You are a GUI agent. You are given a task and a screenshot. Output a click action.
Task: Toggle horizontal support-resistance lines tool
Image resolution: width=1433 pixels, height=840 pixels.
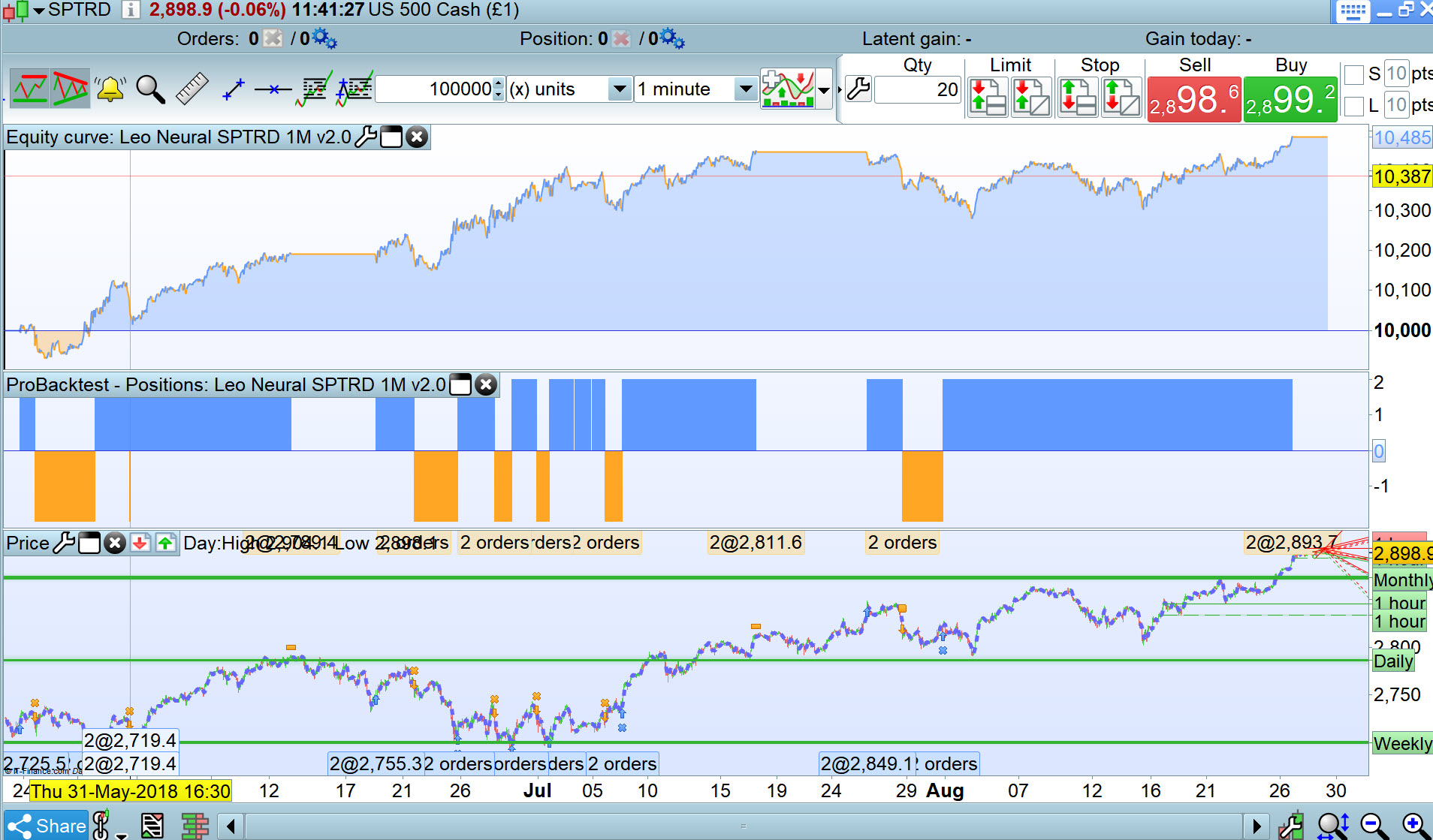(x=30, y=89)
